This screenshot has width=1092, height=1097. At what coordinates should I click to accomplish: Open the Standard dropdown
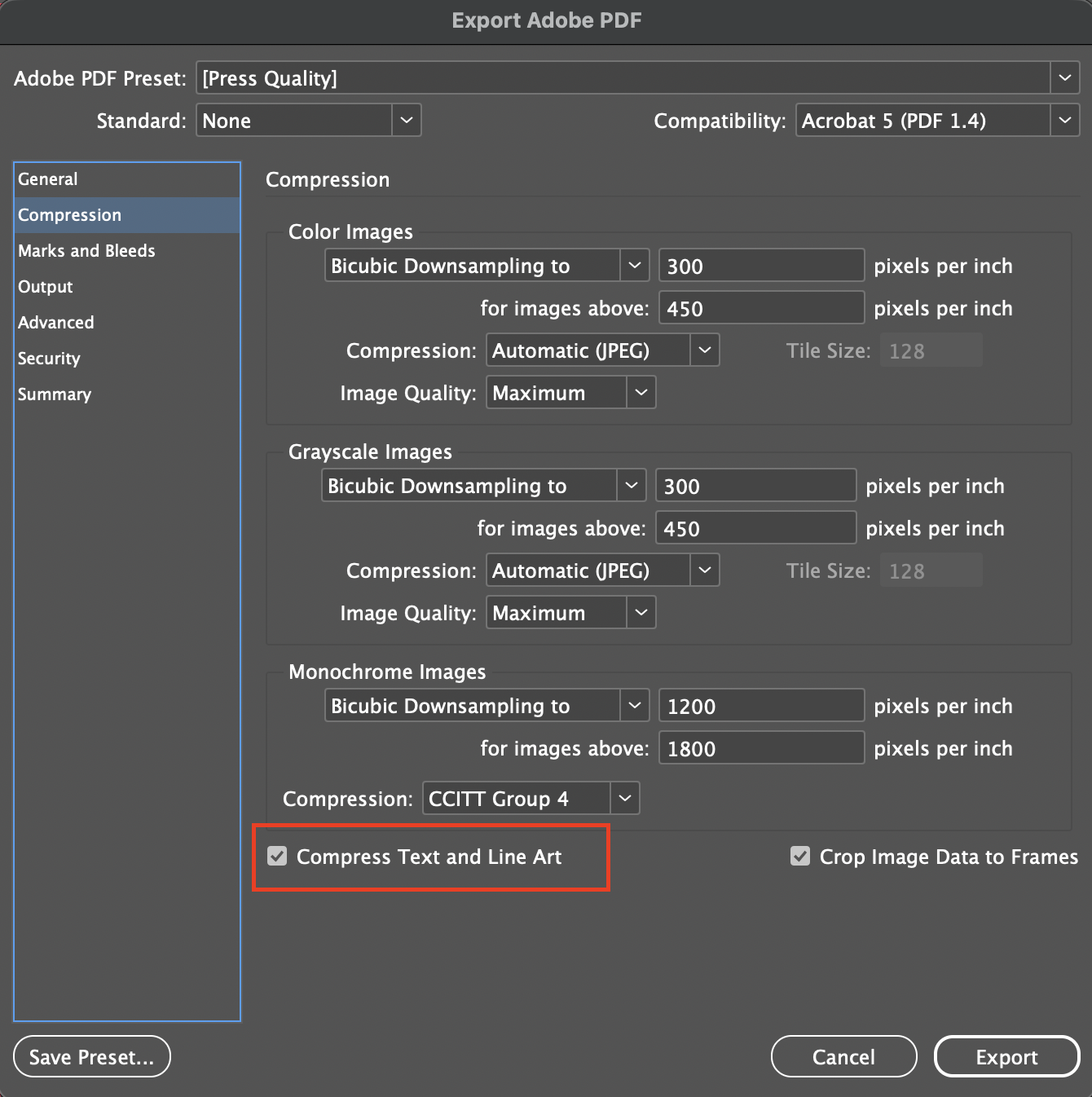point(309,121)
